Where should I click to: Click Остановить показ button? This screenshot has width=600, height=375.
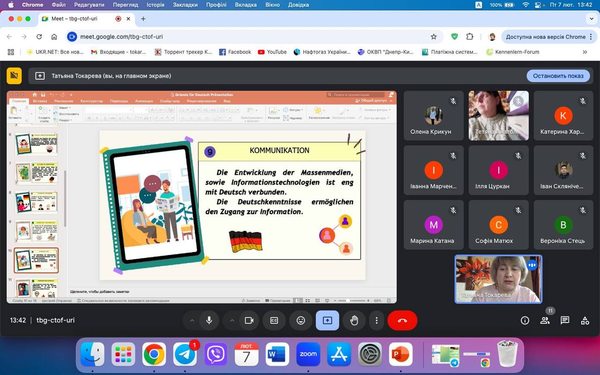coord(558,76)
